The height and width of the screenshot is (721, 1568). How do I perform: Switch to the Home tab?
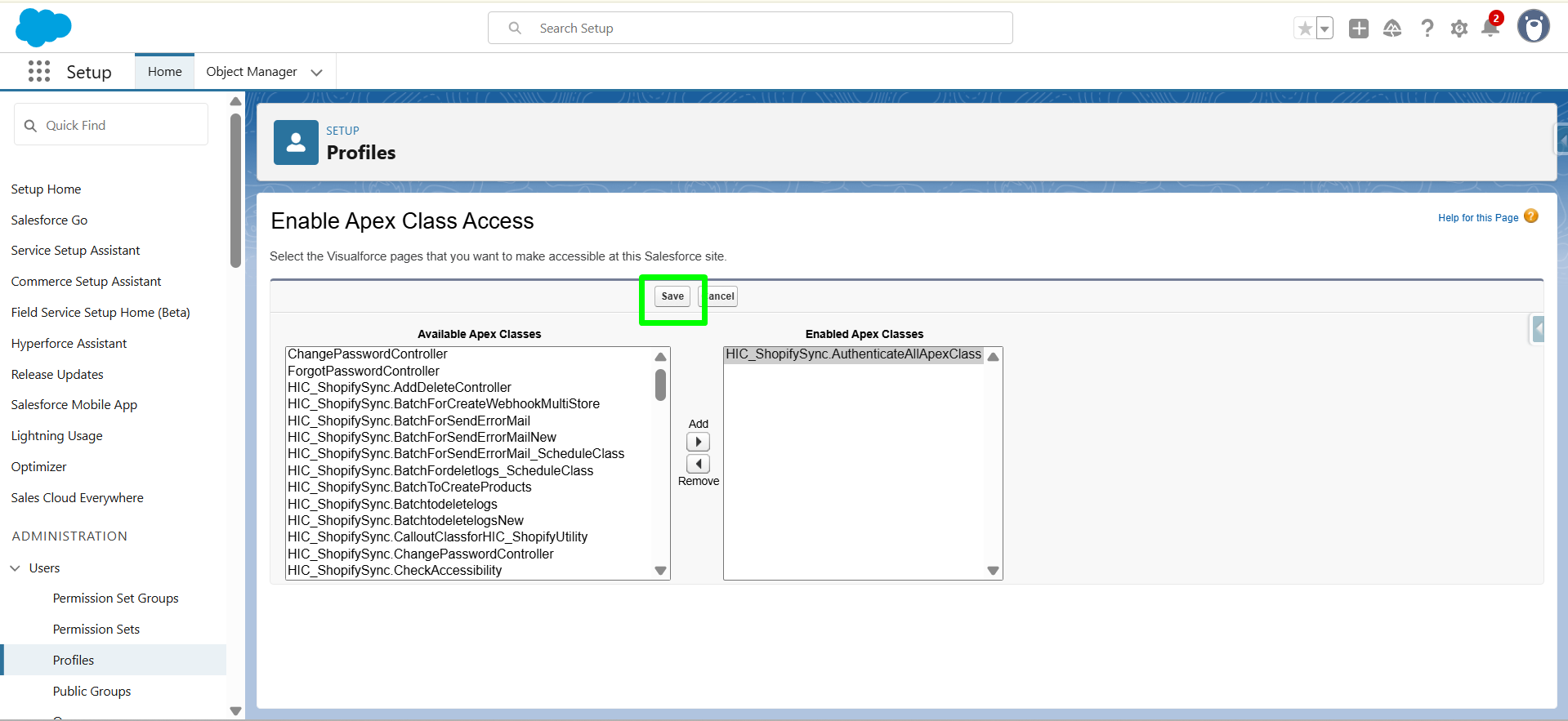click(165, 72)
